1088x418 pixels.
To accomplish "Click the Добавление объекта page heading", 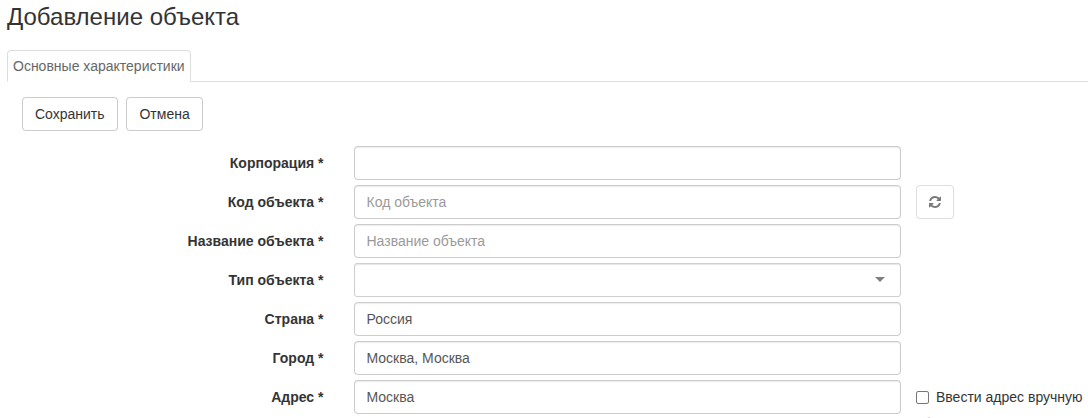I will [123, 18].
